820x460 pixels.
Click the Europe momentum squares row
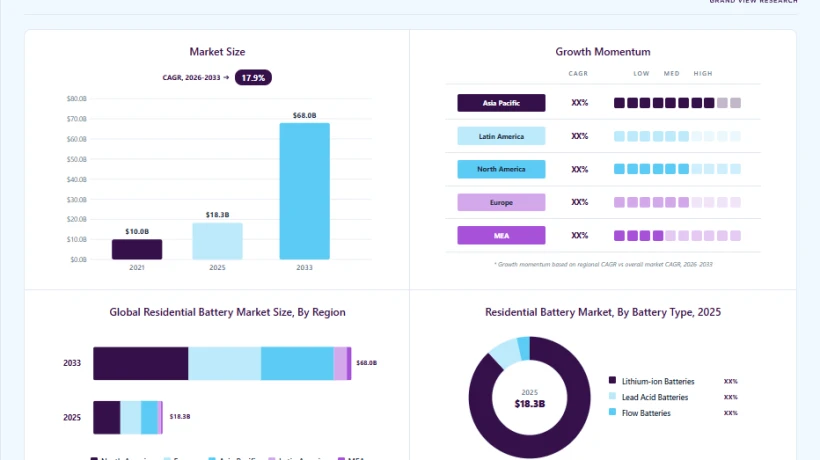pos(677,202)
